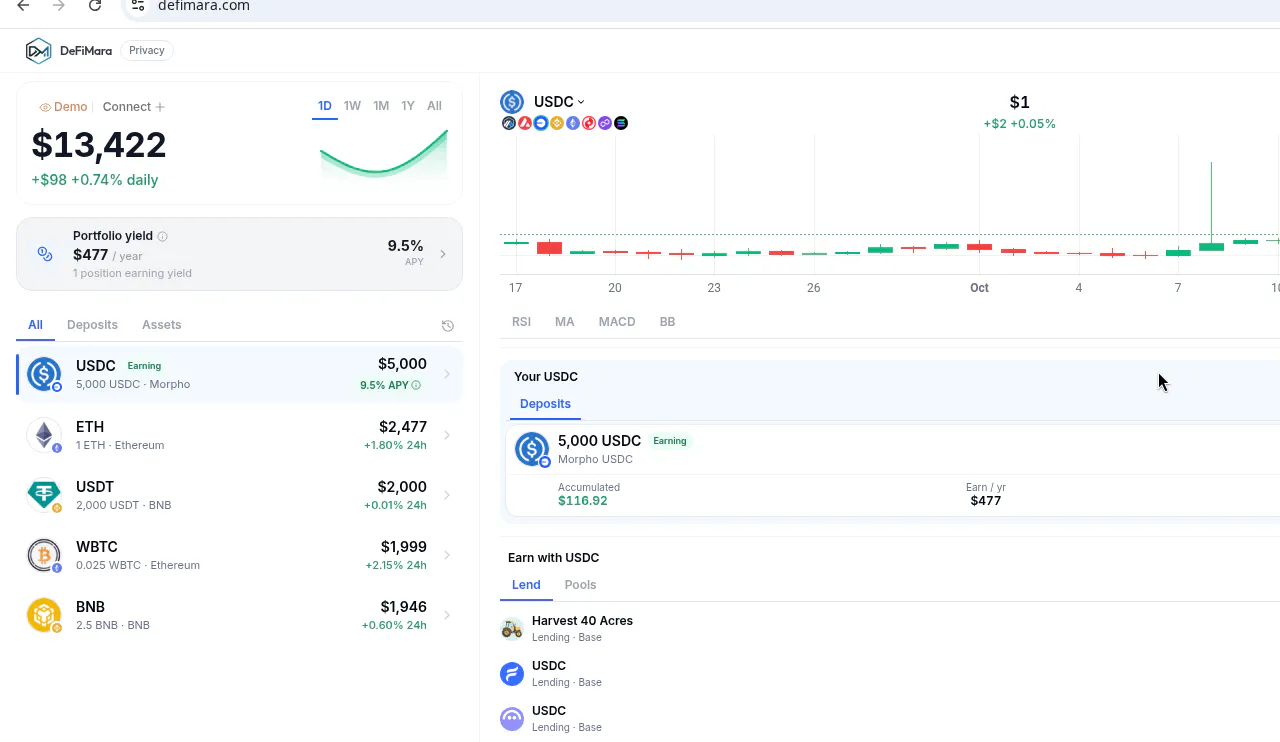
Task: Select the All tab in the portfolio list
Action: [x=35, y=325]
